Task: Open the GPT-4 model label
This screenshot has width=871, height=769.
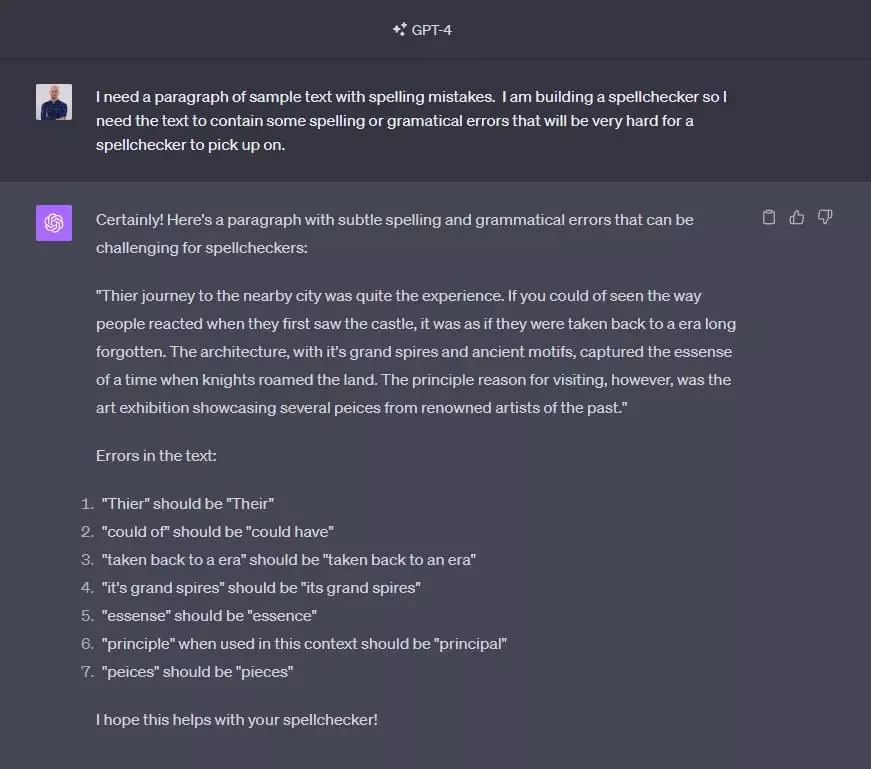Action: click(432, 30)
